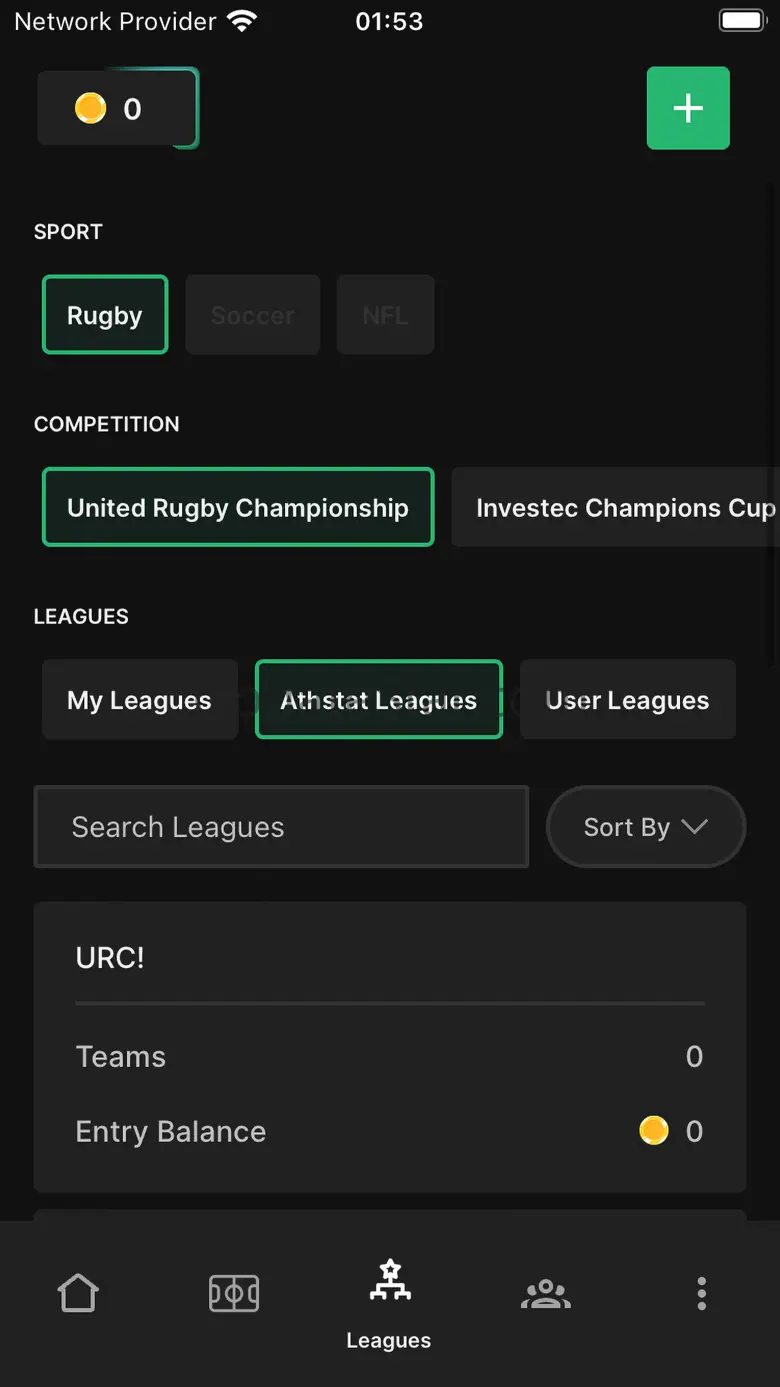Select the Rugby sport option
This screenshot has width=780, height=1387.
[x=105, y=315]
